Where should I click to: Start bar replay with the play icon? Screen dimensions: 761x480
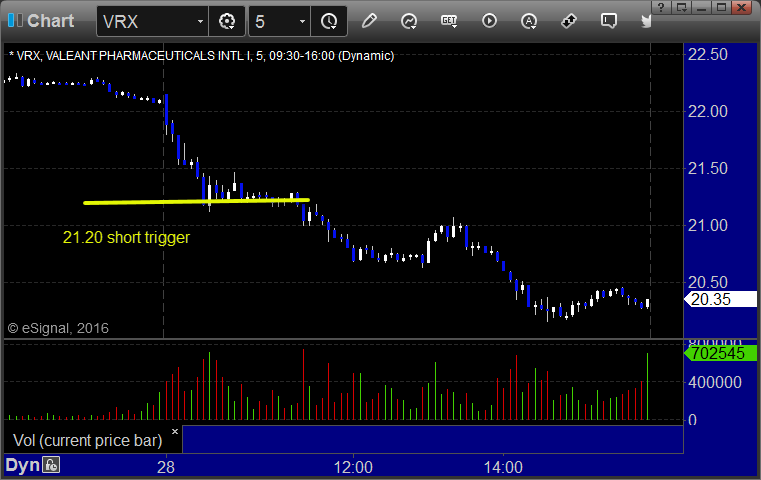(x=489, y=21)
